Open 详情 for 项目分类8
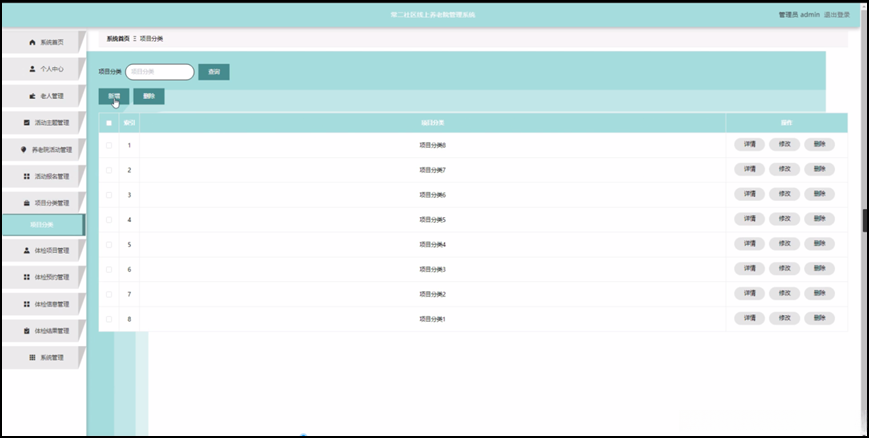Viewport: 869px width, 438px height. point(749,145)
